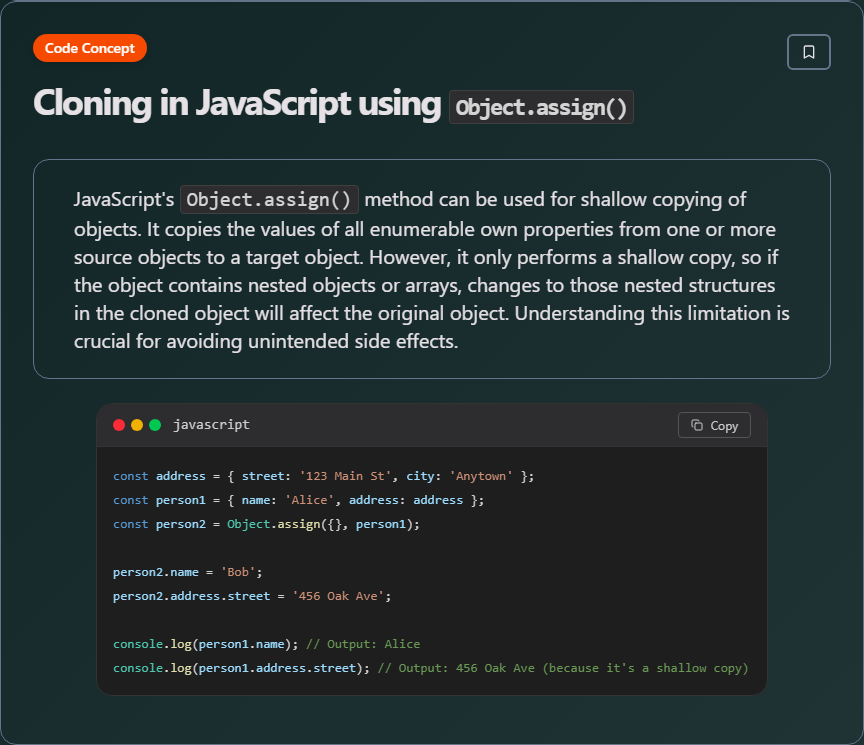The image size is (864, 745).
Task: Click the 'const address' code line
Action: click(323, 476)
